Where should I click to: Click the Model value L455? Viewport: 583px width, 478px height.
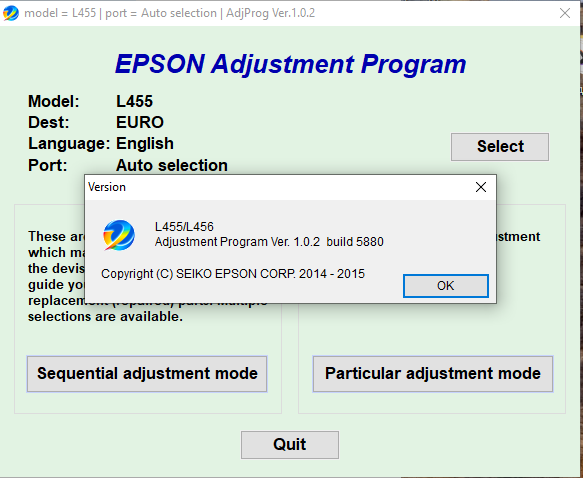(x=134, y=101)
